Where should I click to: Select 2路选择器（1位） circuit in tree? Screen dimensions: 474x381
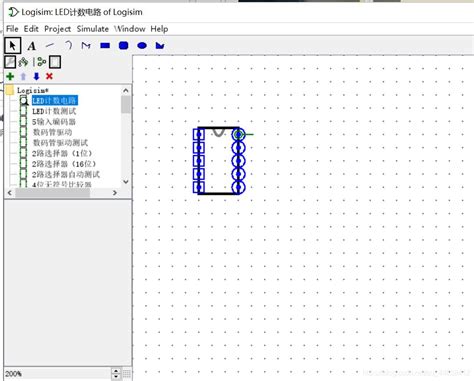62,153
